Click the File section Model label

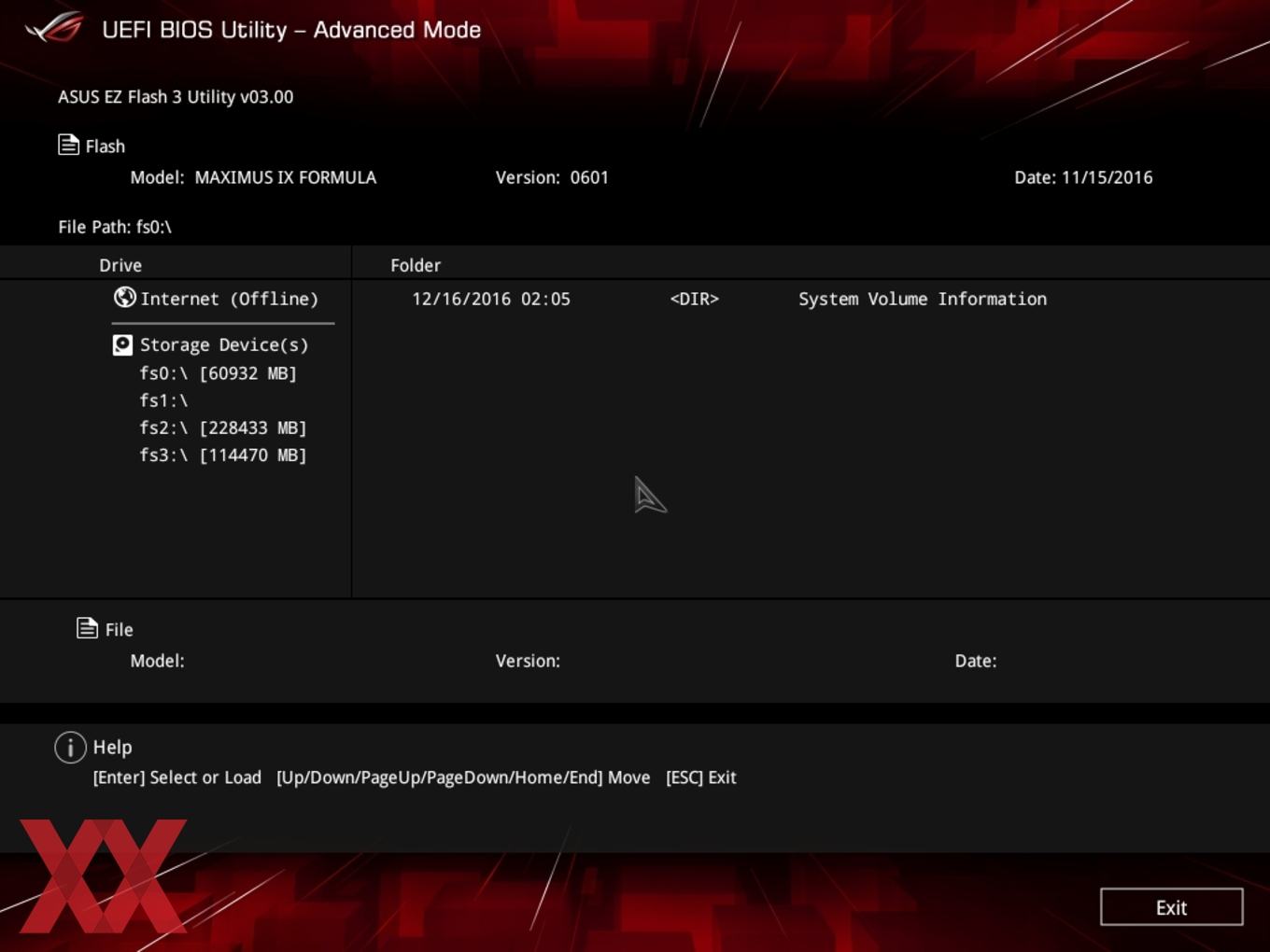point(157,661)
